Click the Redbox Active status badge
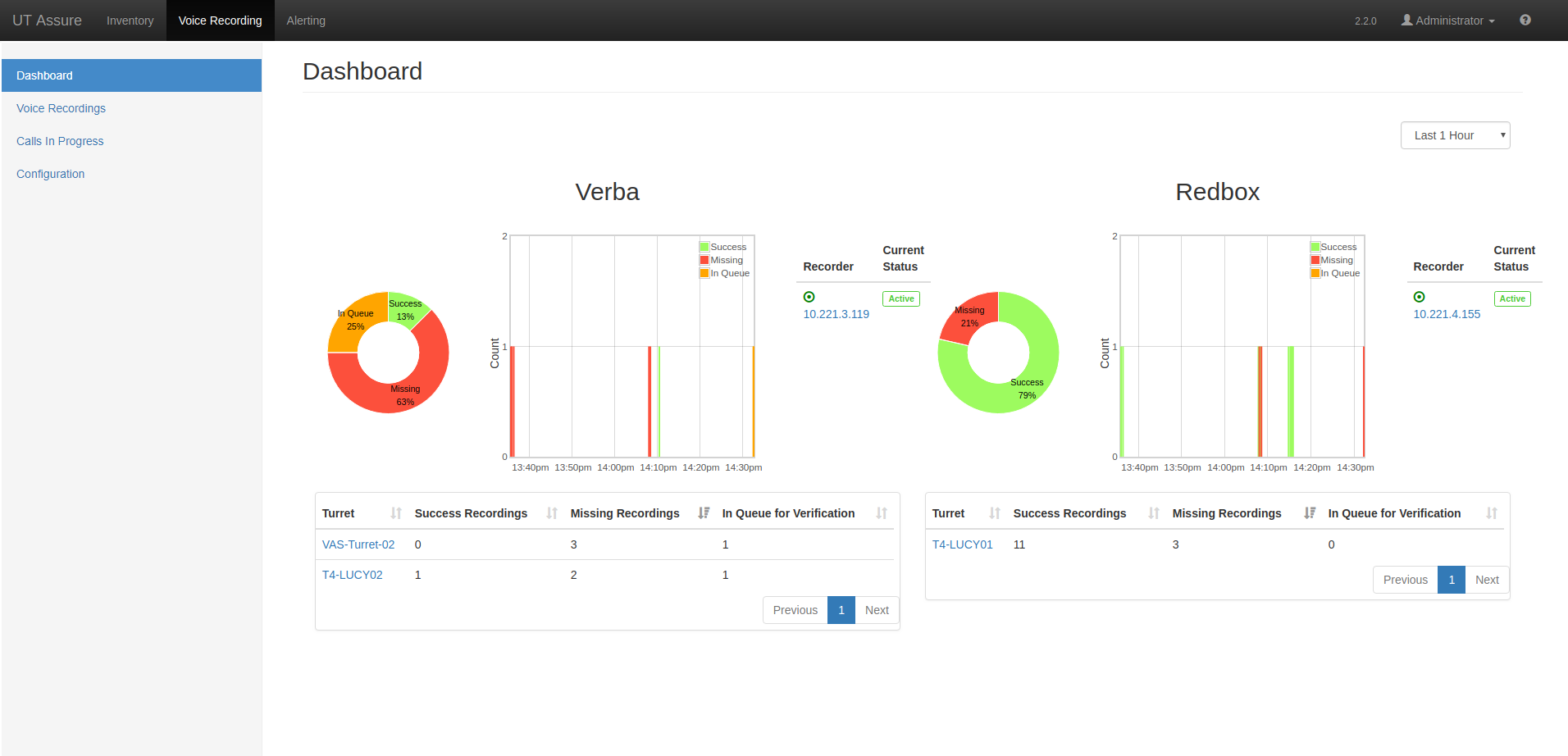1568x756 pixels. click(x=1512, y=298)
